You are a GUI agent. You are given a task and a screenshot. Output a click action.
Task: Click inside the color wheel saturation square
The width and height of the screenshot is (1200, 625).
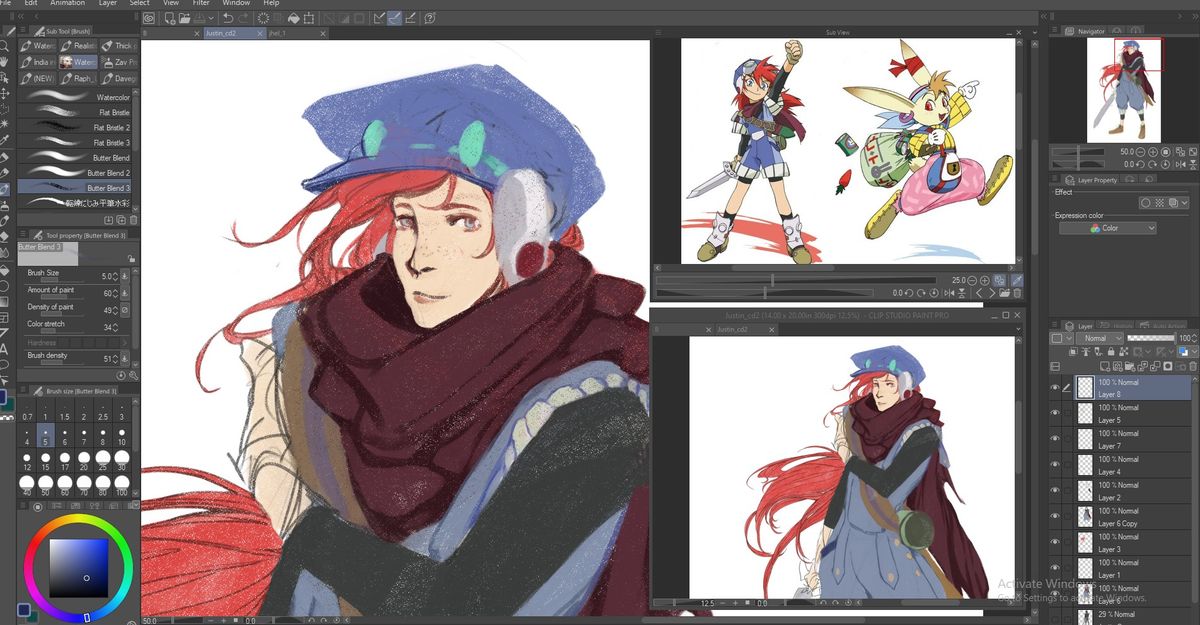[78, 567]
